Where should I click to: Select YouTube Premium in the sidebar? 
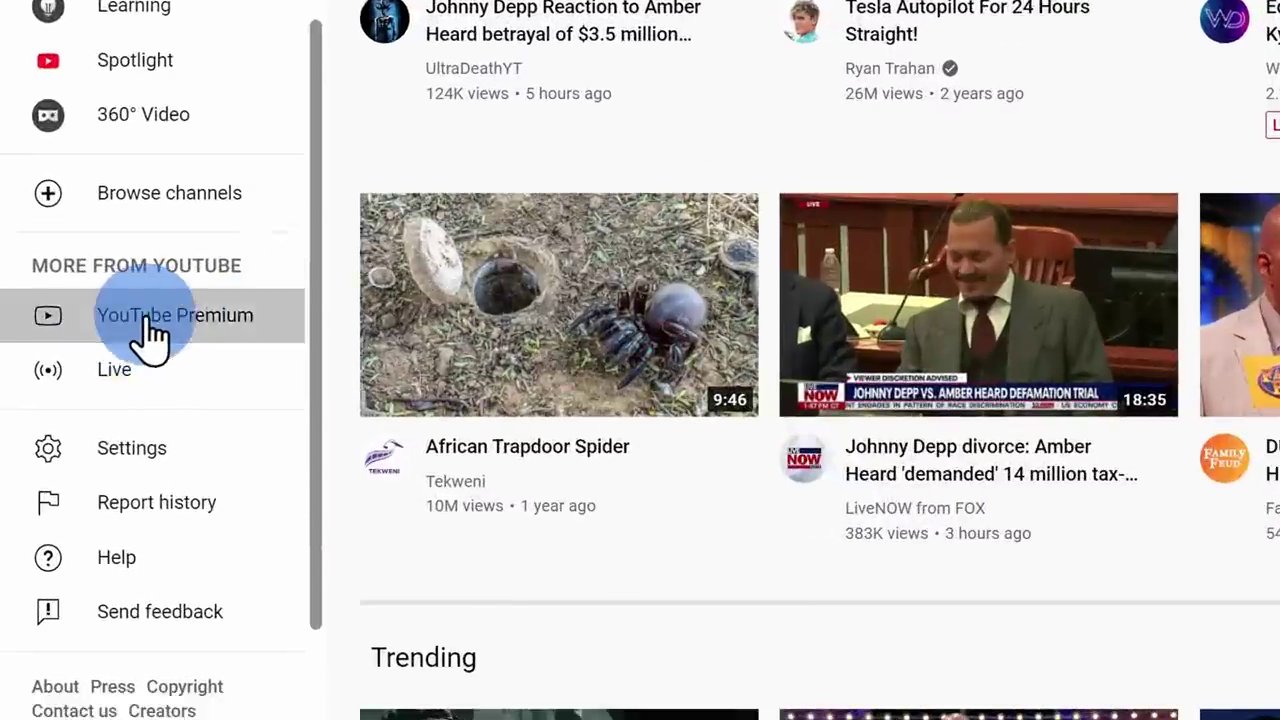[x=175, y=316]
